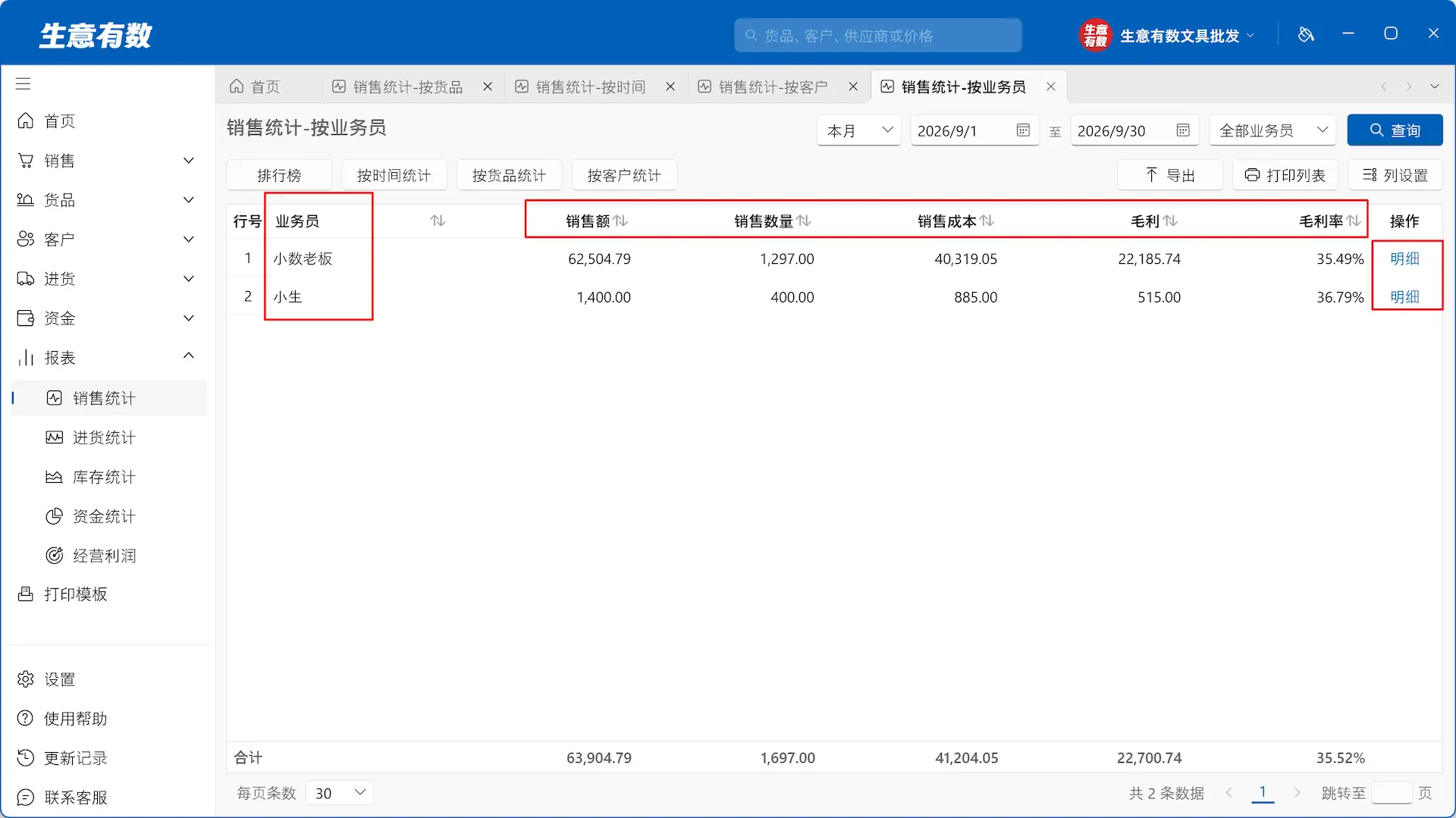
Task: Click the 查询 search button
Action: (1395, 130)
